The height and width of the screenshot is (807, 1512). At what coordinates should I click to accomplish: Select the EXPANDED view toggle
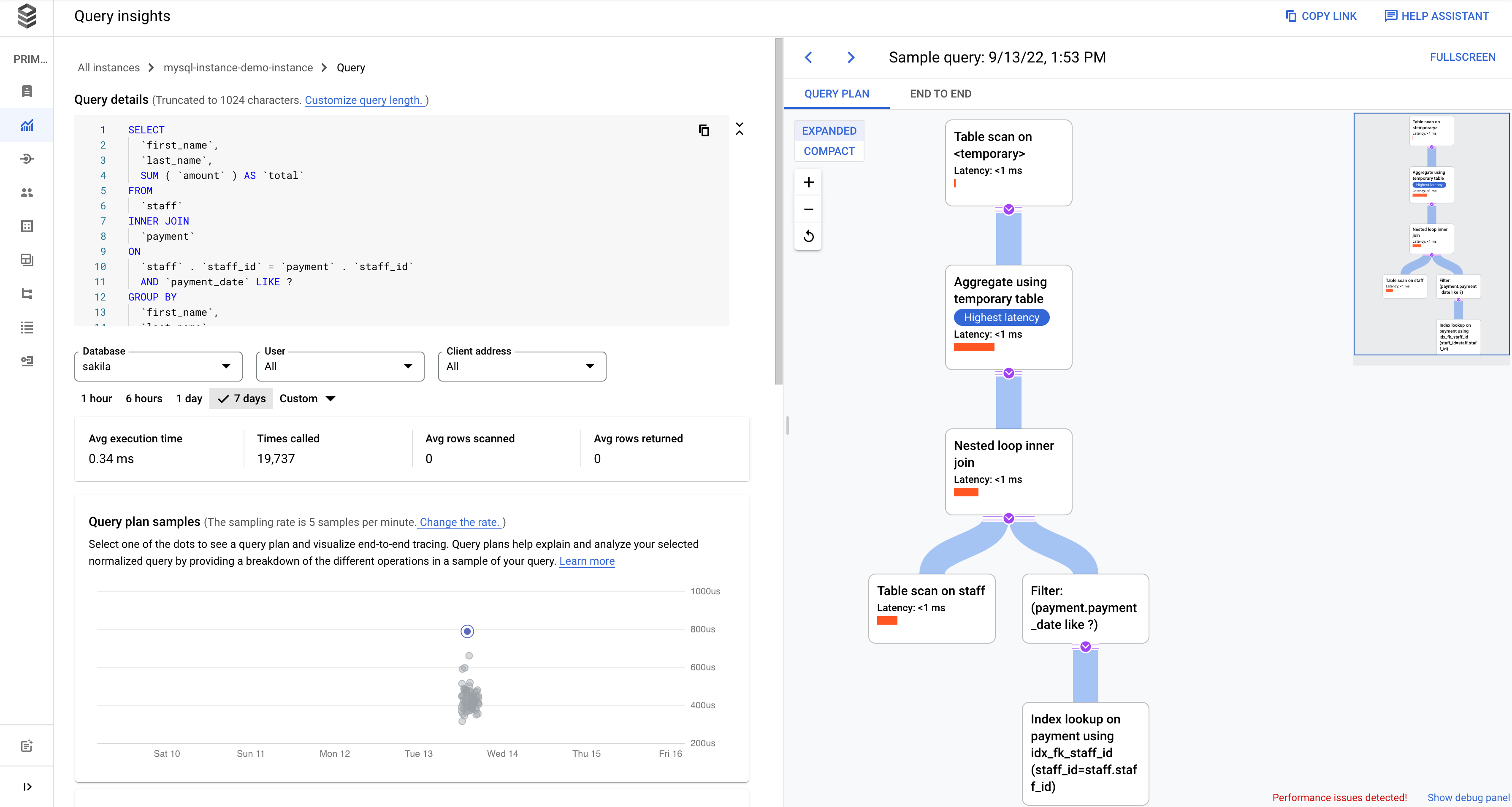[830, 130]
